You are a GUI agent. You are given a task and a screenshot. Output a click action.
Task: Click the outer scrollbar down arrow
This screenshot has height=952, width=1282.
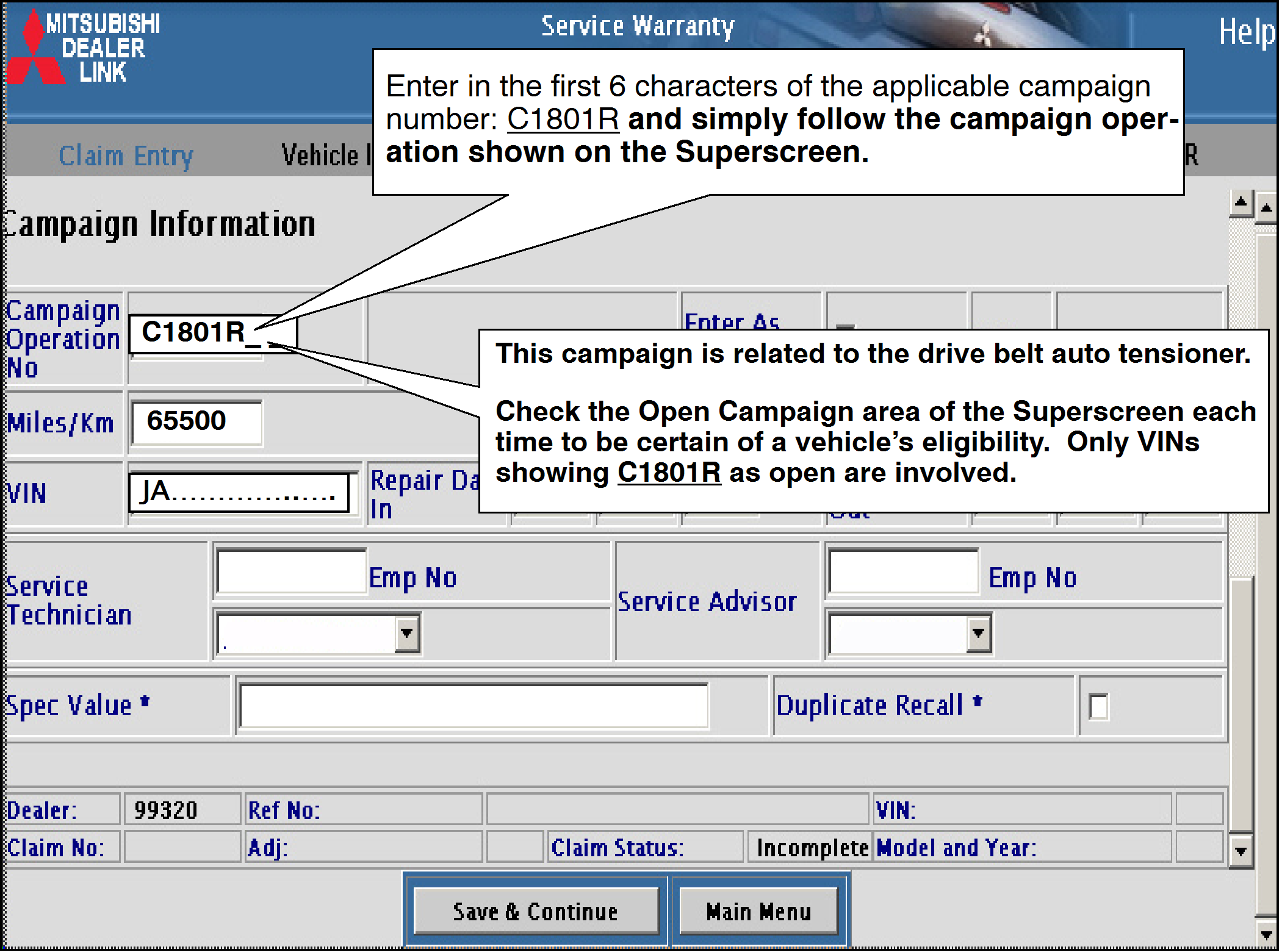coord(1267,934)
